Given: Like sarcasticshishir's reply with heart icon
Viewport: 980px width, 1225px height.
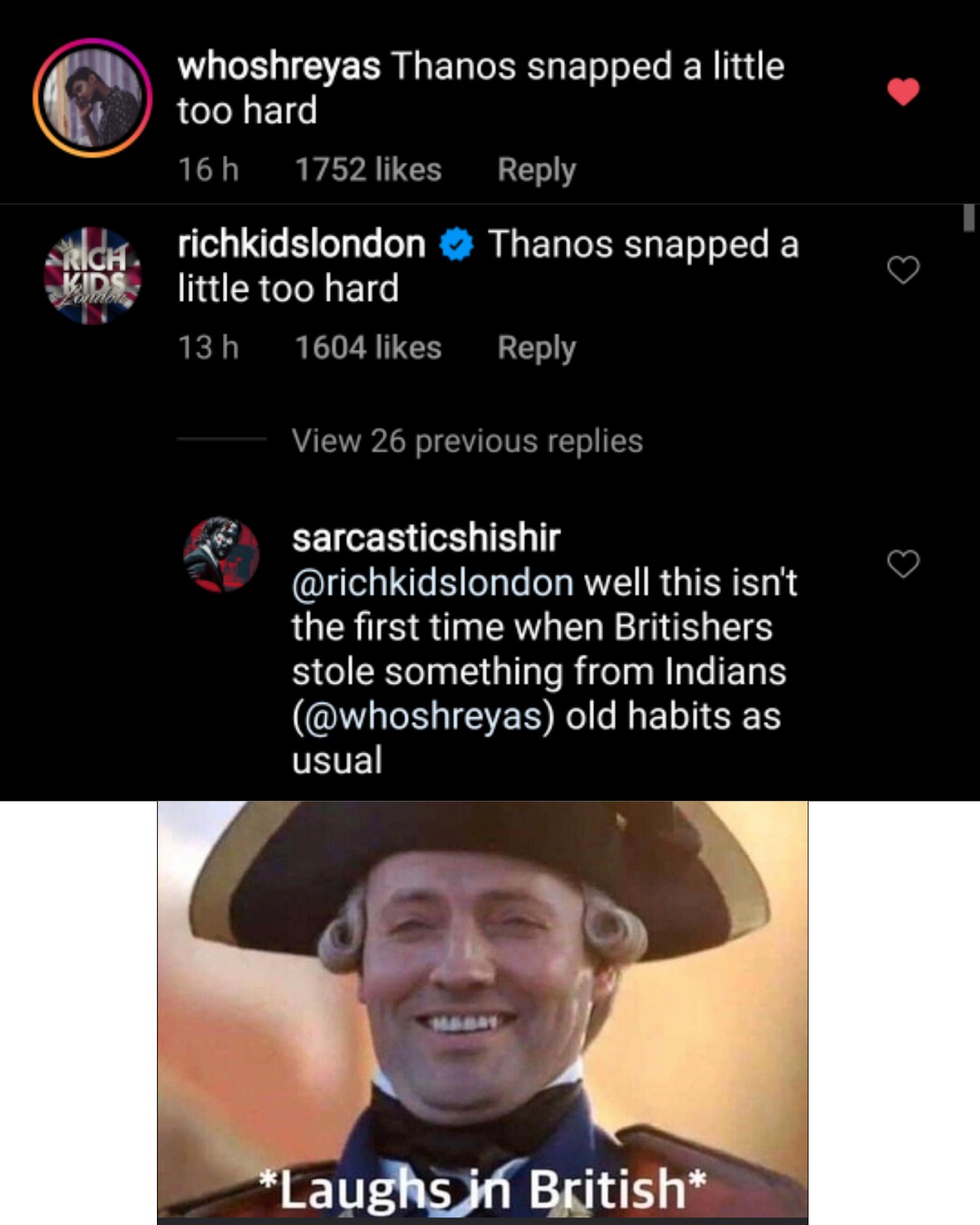Looking at the screenshot, I should (903, 563).
